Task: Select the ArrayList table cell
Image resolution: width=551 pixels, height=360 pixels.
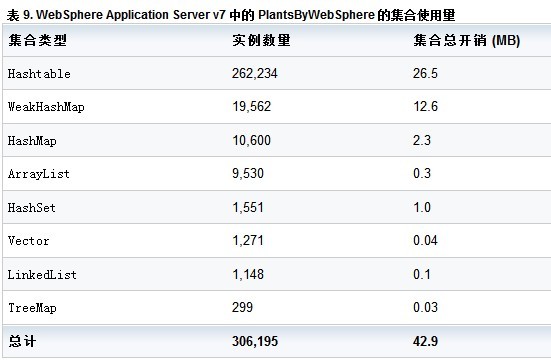Action: [x=39, y=174]
